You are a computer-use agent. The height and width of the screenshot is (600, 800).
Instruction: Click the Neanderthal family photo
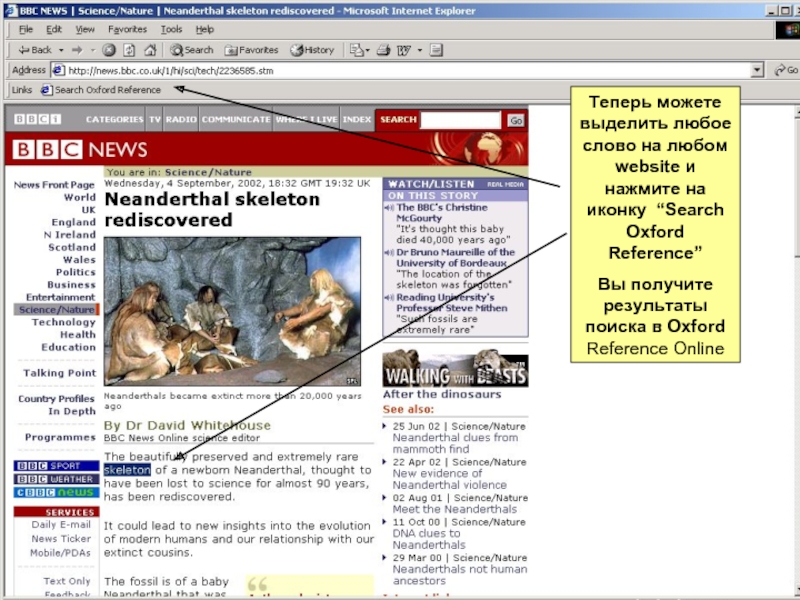tap(232, 311)
